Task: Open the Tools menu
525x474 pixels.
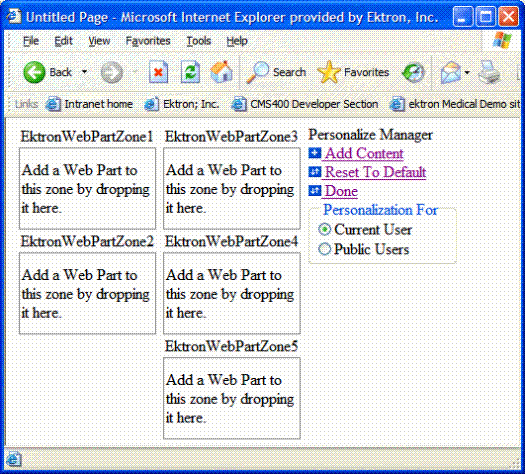Action: [199, 41]
